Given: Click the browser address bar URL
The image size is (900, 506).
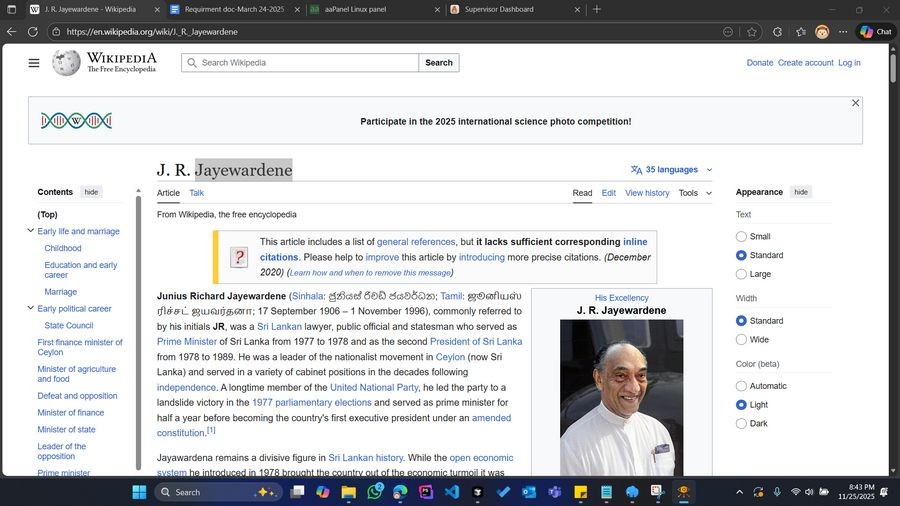Looking at the screenshot, I should pyautogui.click(x=152, y=32).
